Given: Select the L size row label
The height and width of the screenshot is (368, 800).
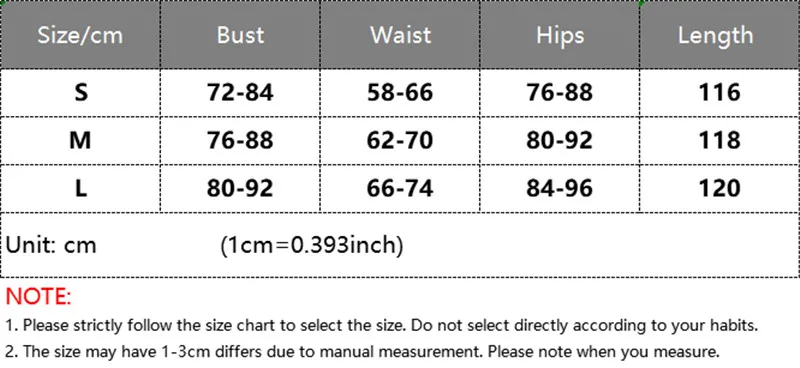Looking at the screenshot, I should tap(81, 188).
